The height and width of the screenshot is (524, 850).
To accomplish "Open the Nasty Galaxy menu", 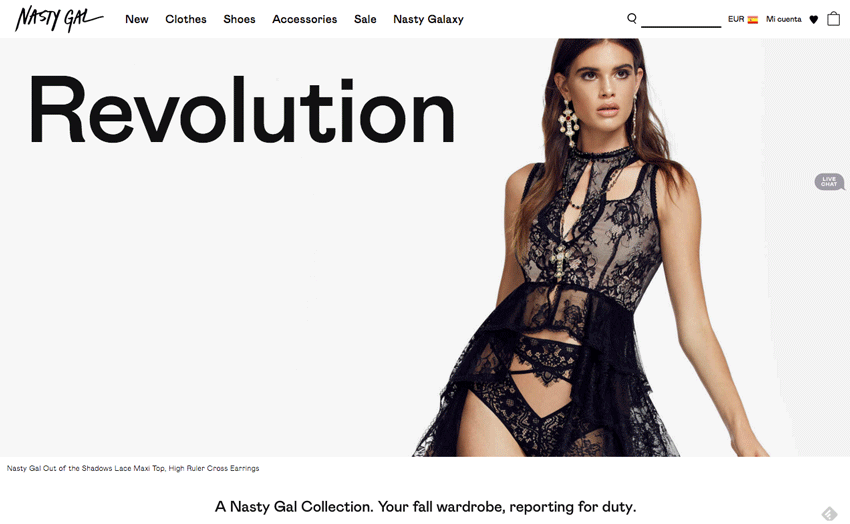I will (x=428, y=19).
